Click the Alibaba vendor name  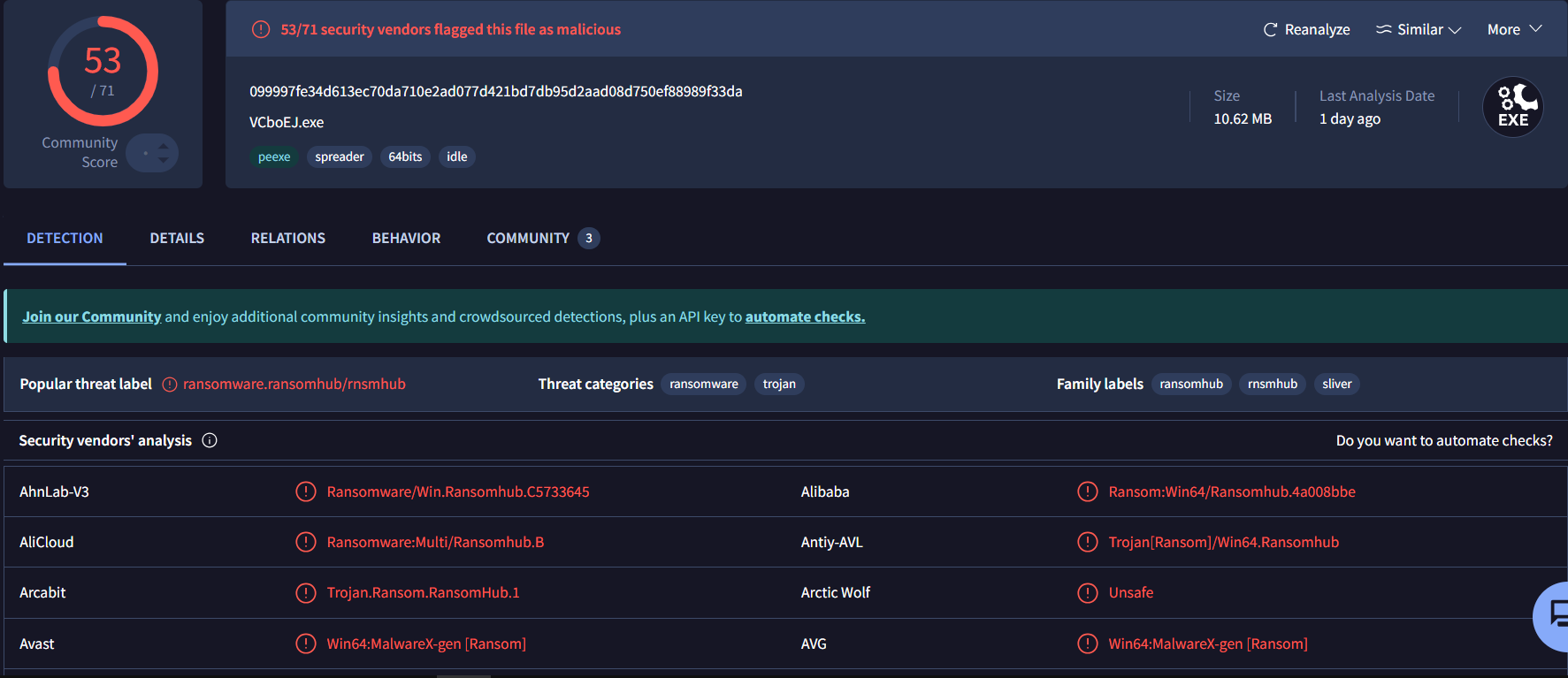[825, 491]
